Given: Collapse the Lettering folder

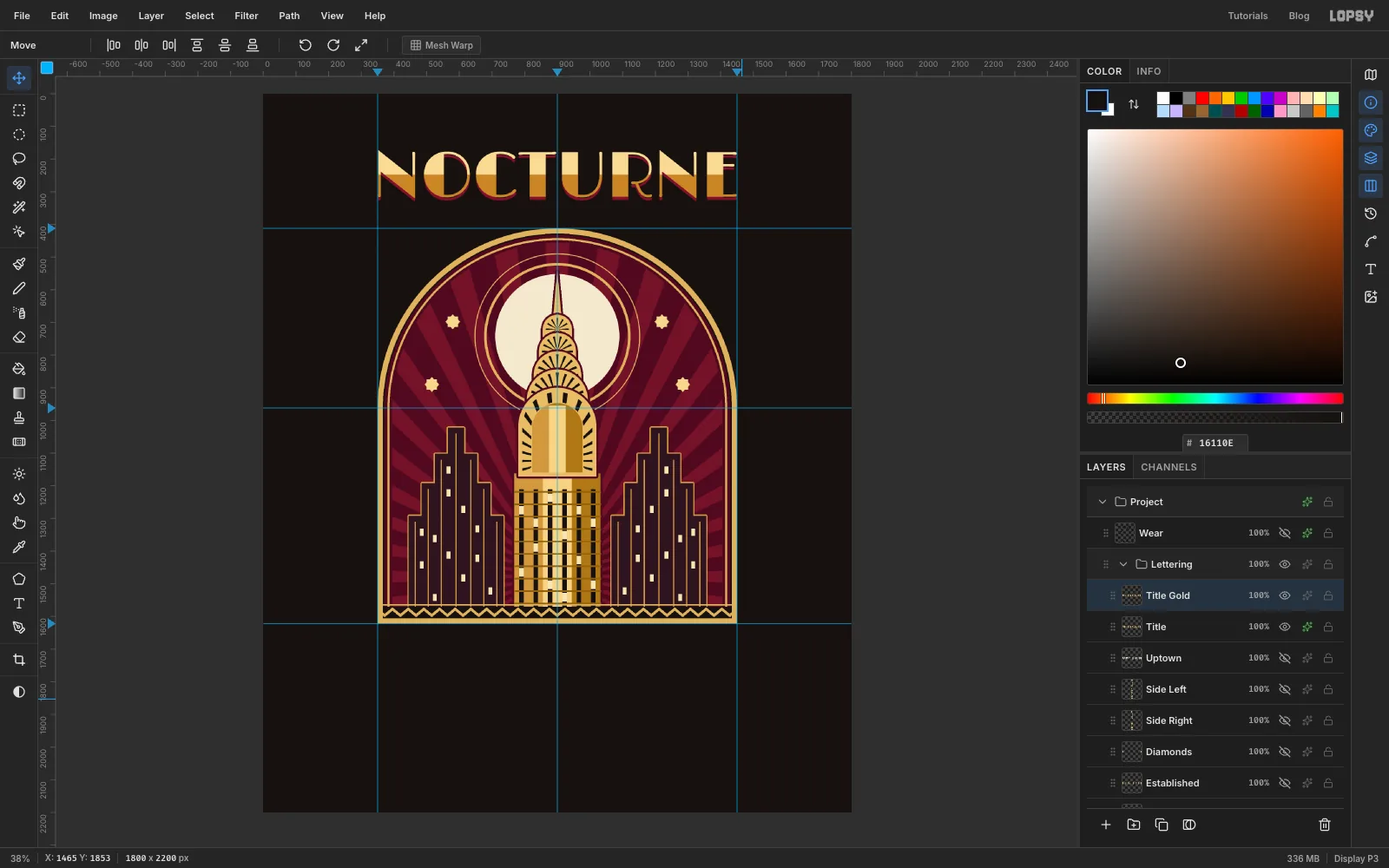Looking at the screenshot, I should pos(1123,564).
